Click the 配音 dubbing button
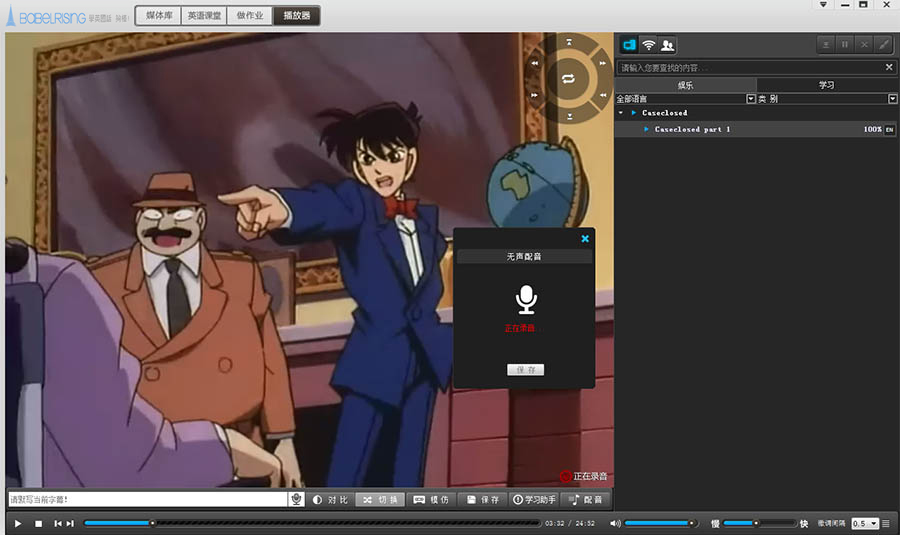 (585, 500)
